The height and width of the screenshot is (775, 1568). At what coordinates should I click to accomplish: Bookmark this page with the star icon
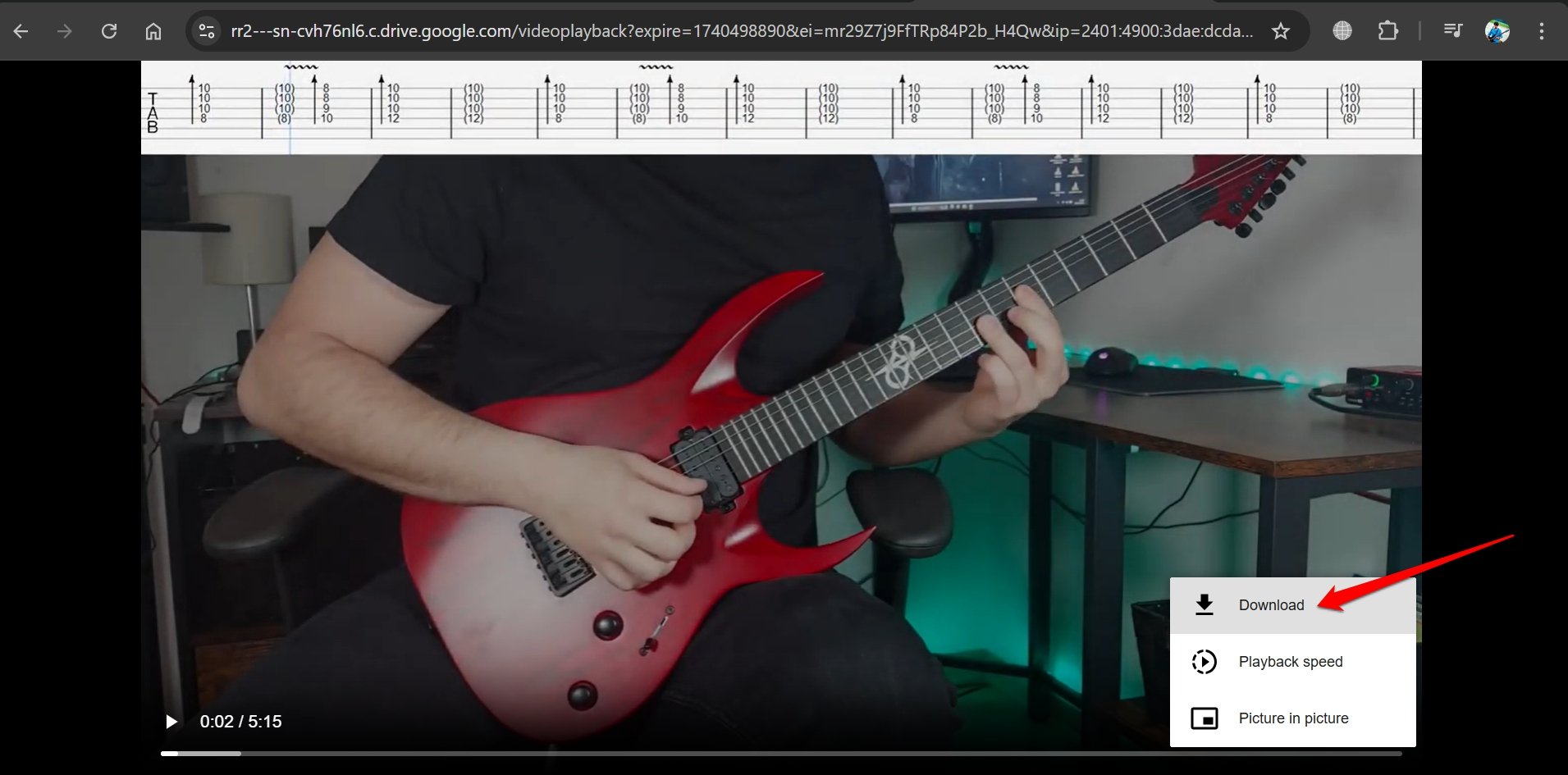(1280, 31)
